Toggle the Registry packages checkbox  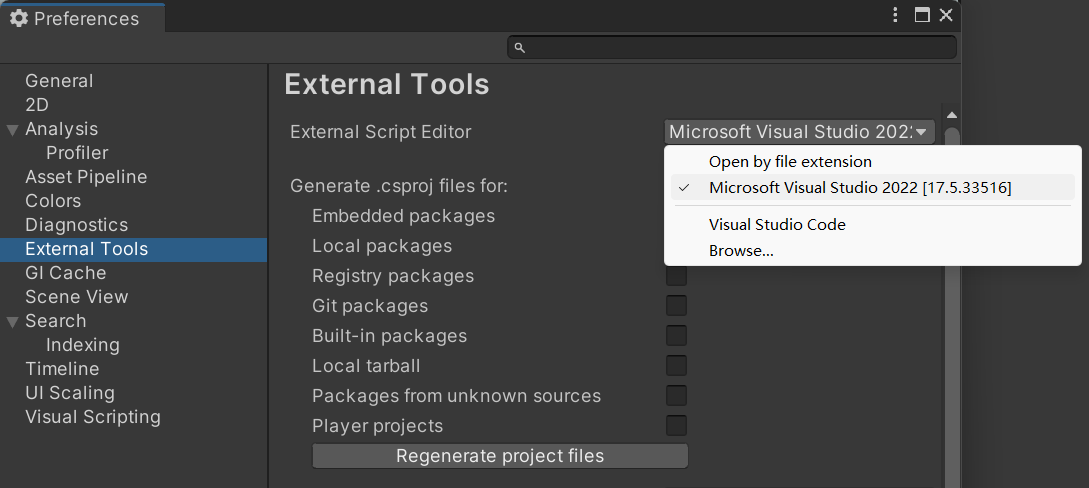tap(677, 276)
